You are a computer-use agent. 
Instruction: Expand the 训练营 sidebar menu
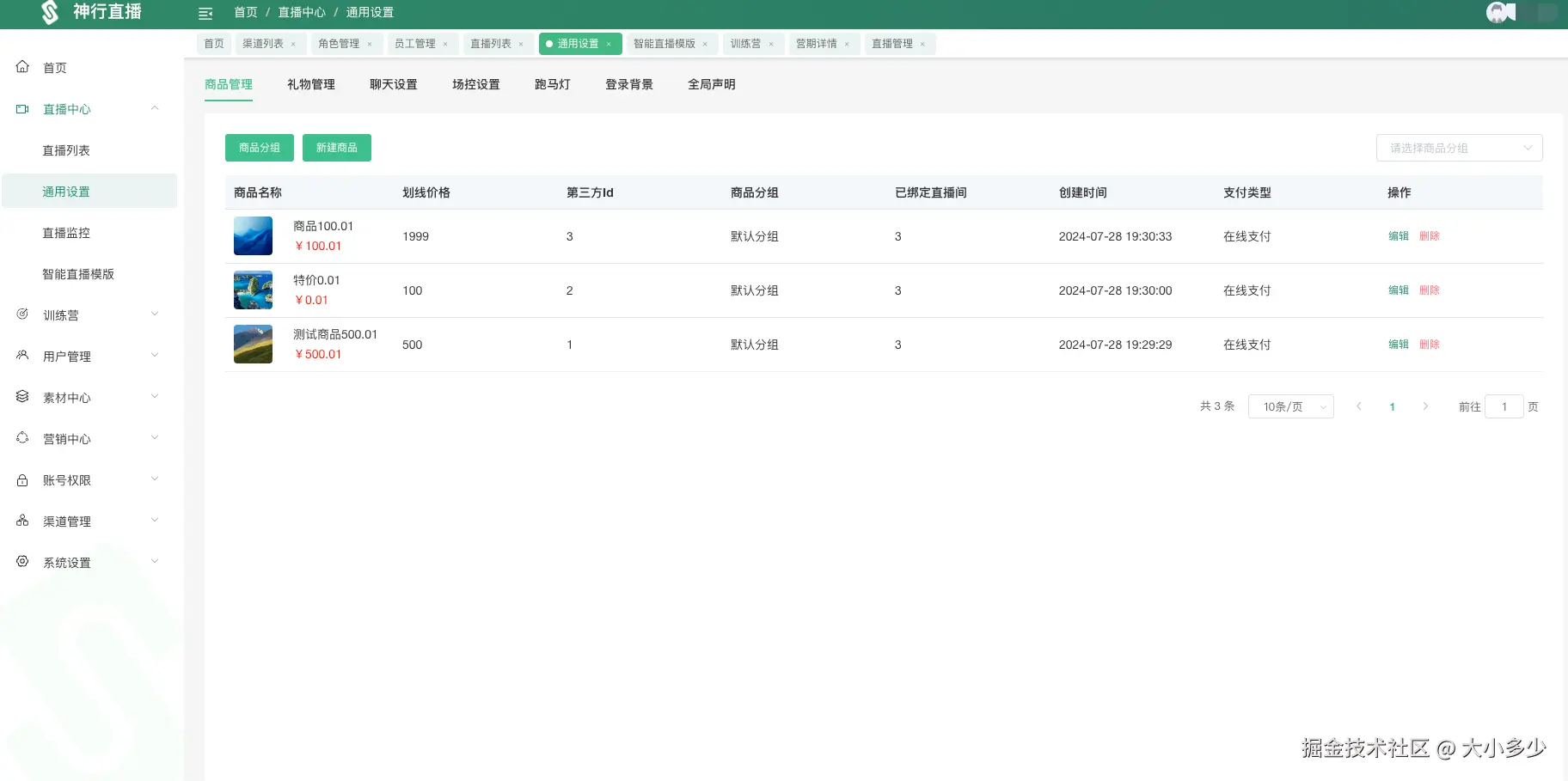tap(155, 314)
